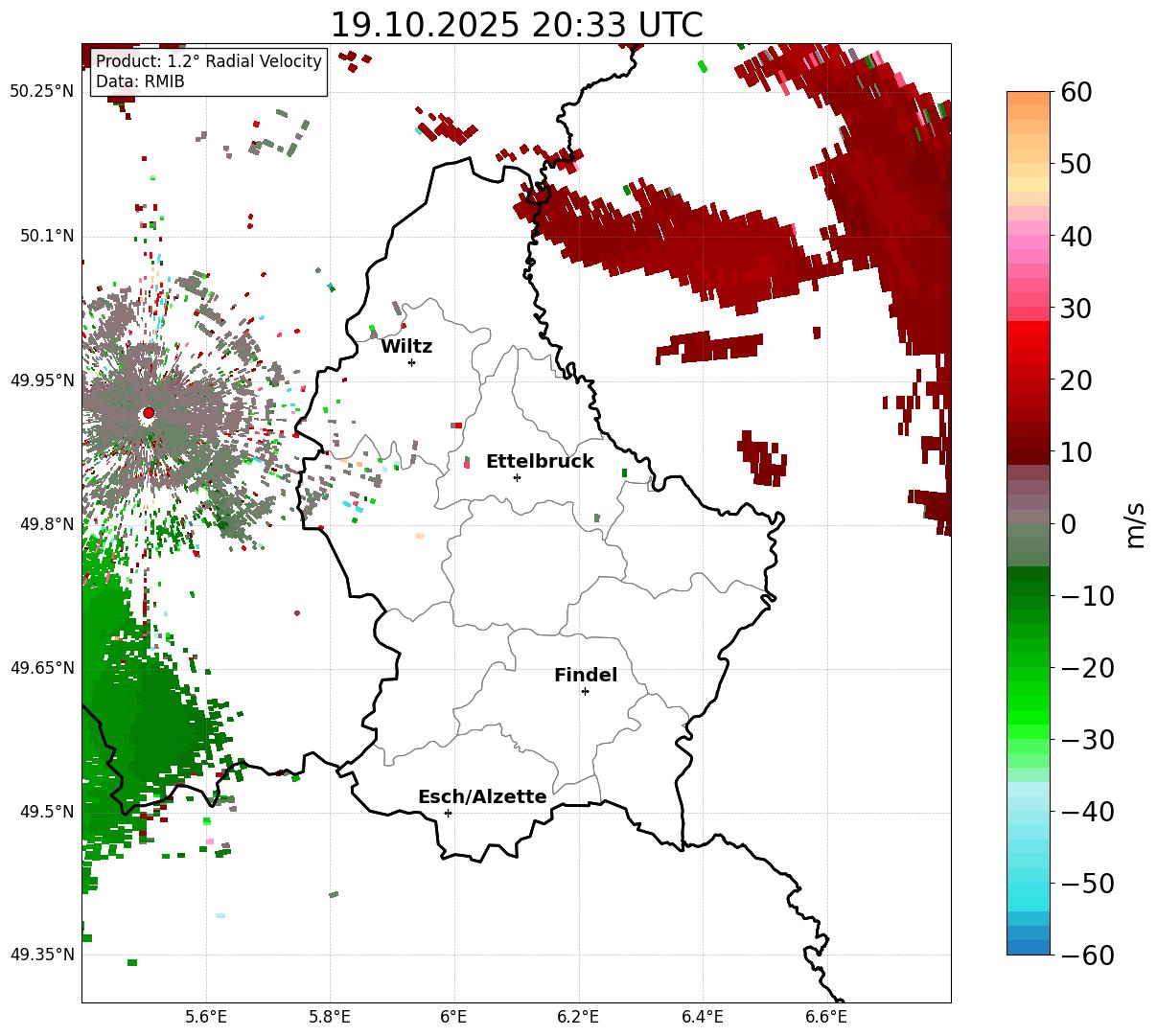Click the Findel station cross marker
The image size is (1157, 1036).
pos(585,691)
